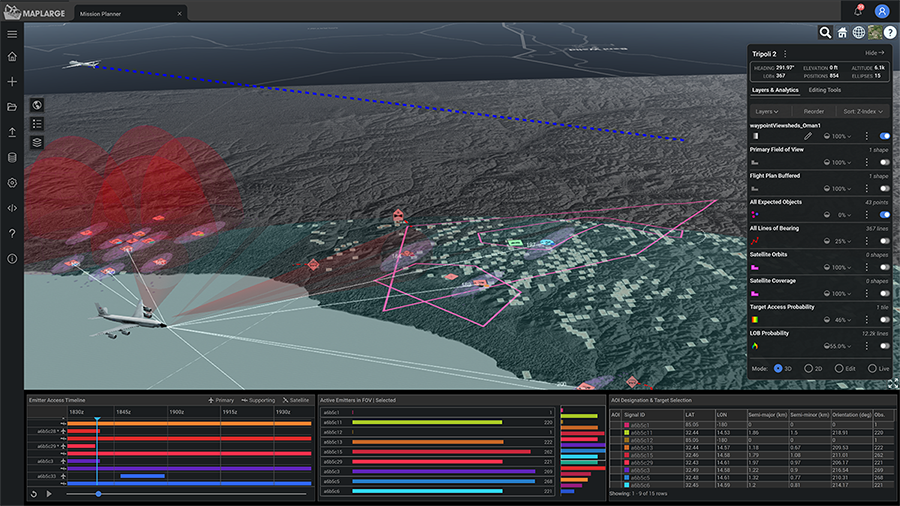Click the upload icon in left sidebar
Screen dimensions: 900x506
click(12, 132)
